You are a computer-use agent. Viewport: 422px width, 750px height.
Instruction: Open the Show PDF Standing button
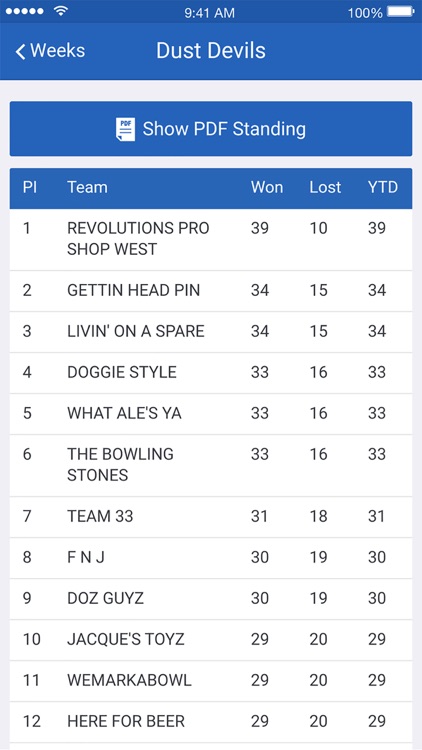[211, 129]
